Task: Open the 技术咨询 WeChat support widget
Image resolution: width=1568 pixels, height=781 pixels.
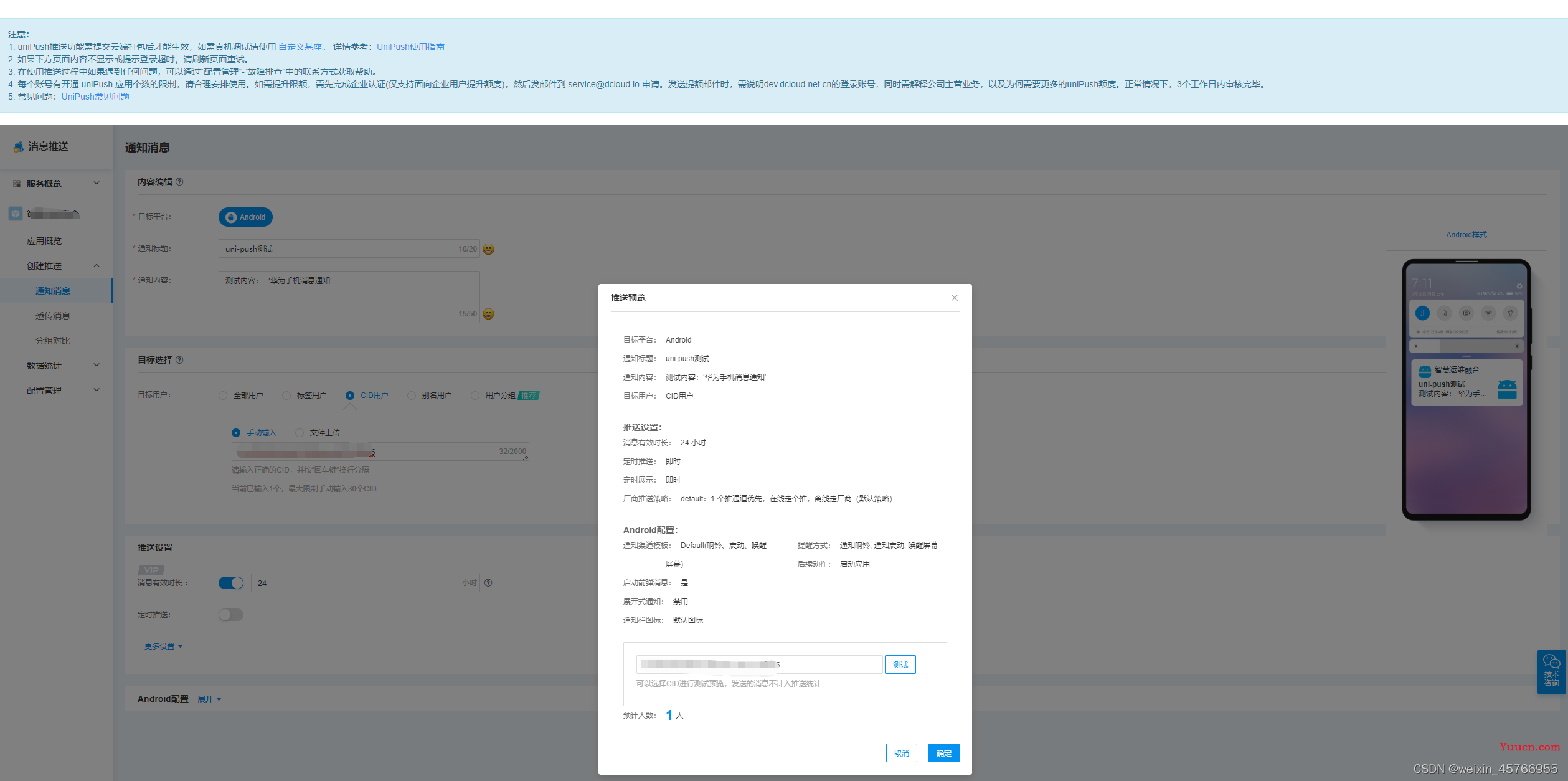Action: coord(1551,671)
